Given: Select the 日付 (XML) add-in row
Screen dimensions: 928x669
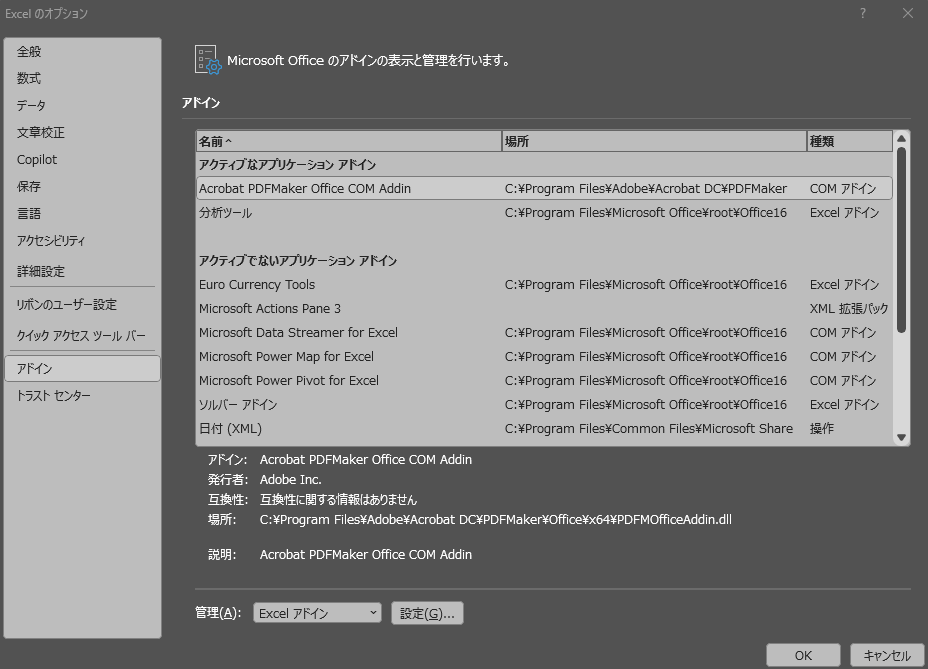Looking at the screenshot, I should pos(544,429).
